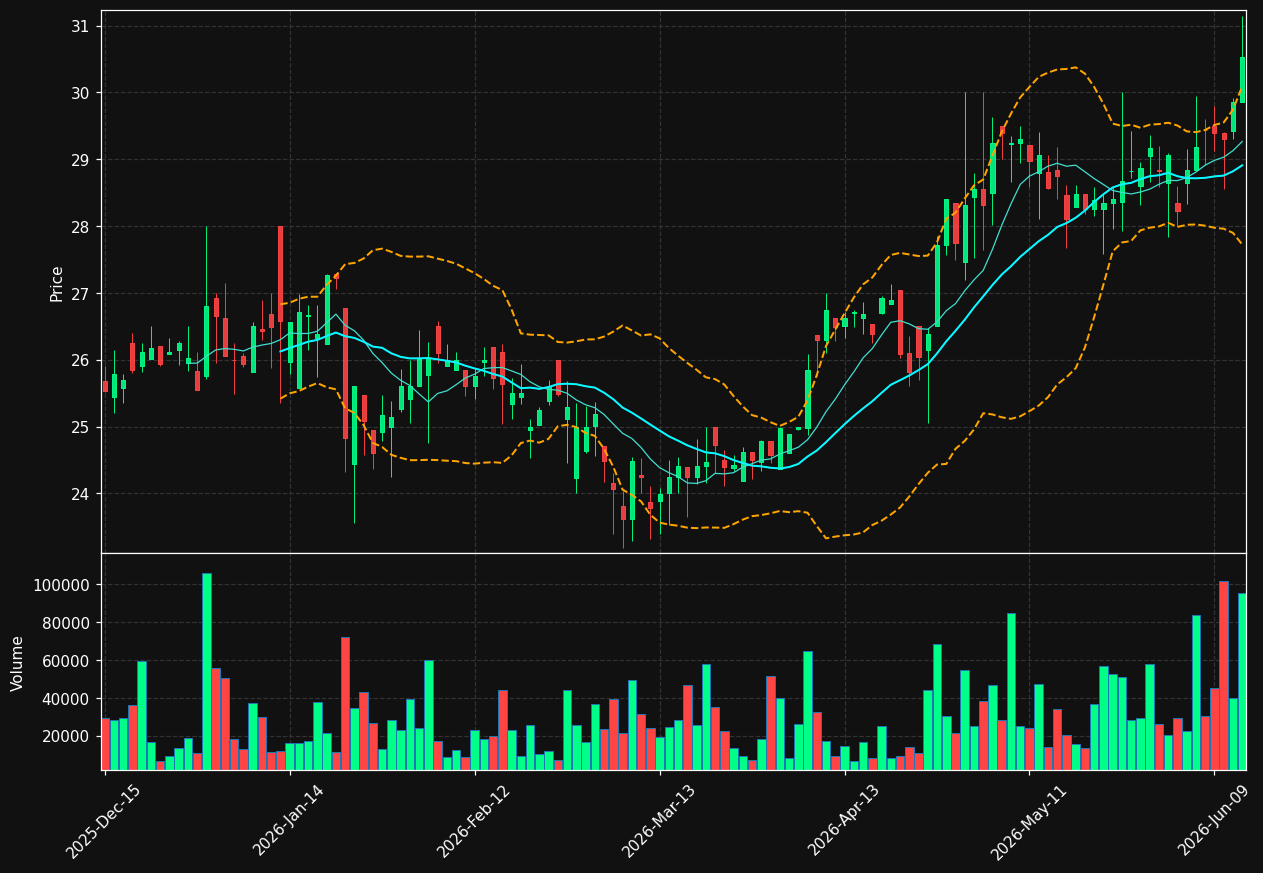Image resolution: width=1263 pixels, height=873 pixels.
Task: Click the 2026-Mar-13 date label
Action: (659, 821)
